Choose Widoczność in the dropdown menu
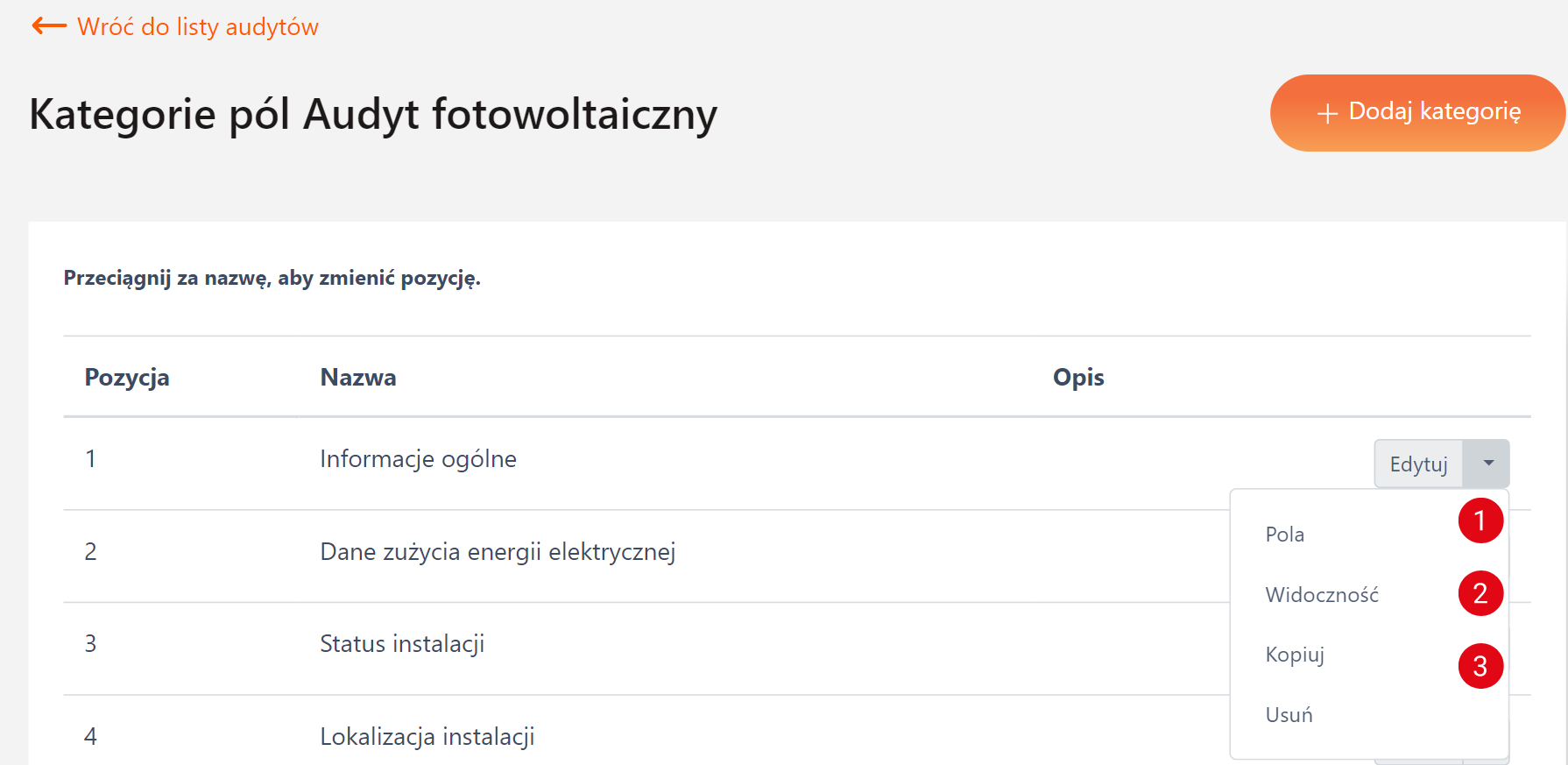This screenshot has height=765, width=1568. click(1322, 595)
